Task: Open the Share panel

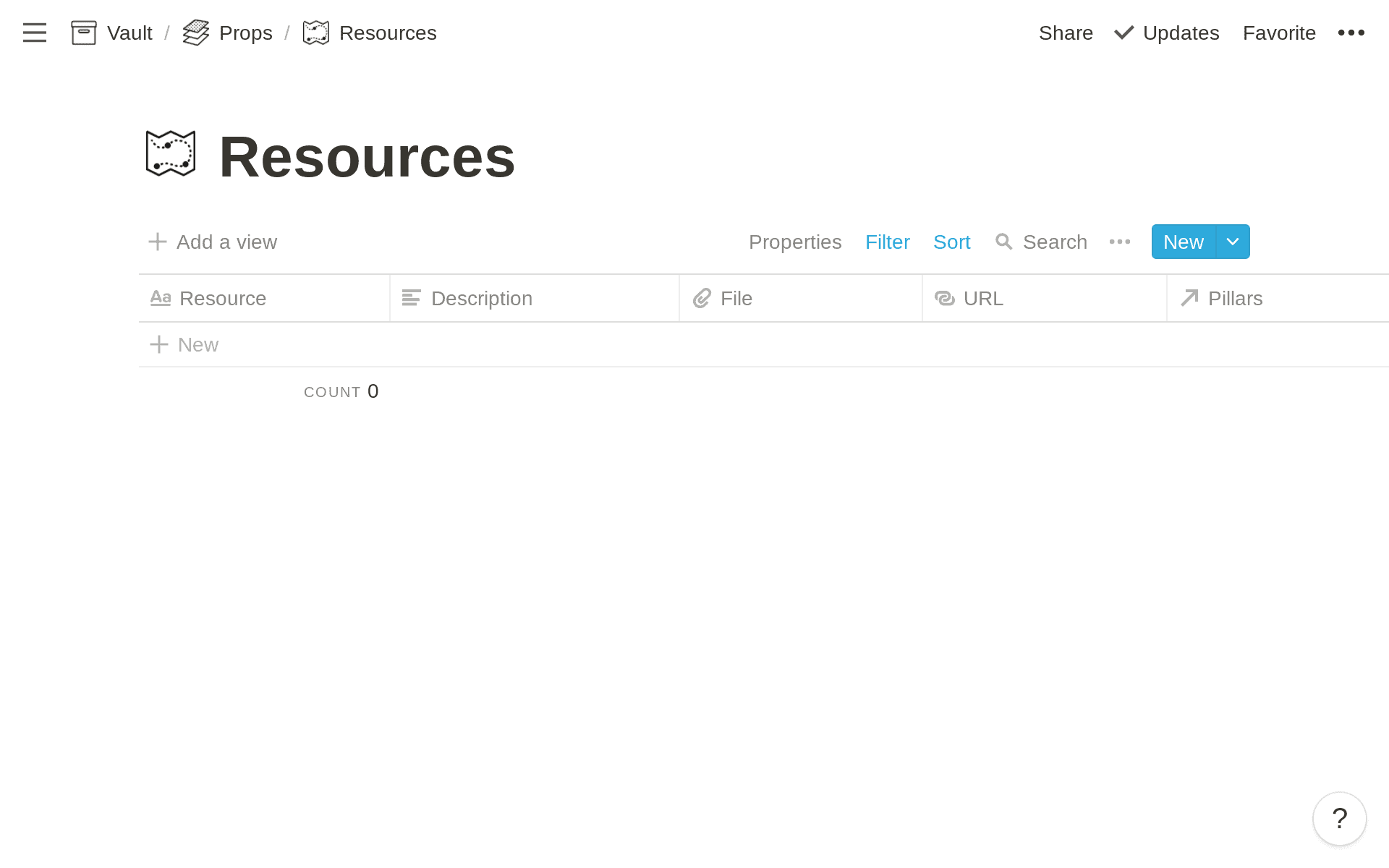Action: pos(1066,33)
